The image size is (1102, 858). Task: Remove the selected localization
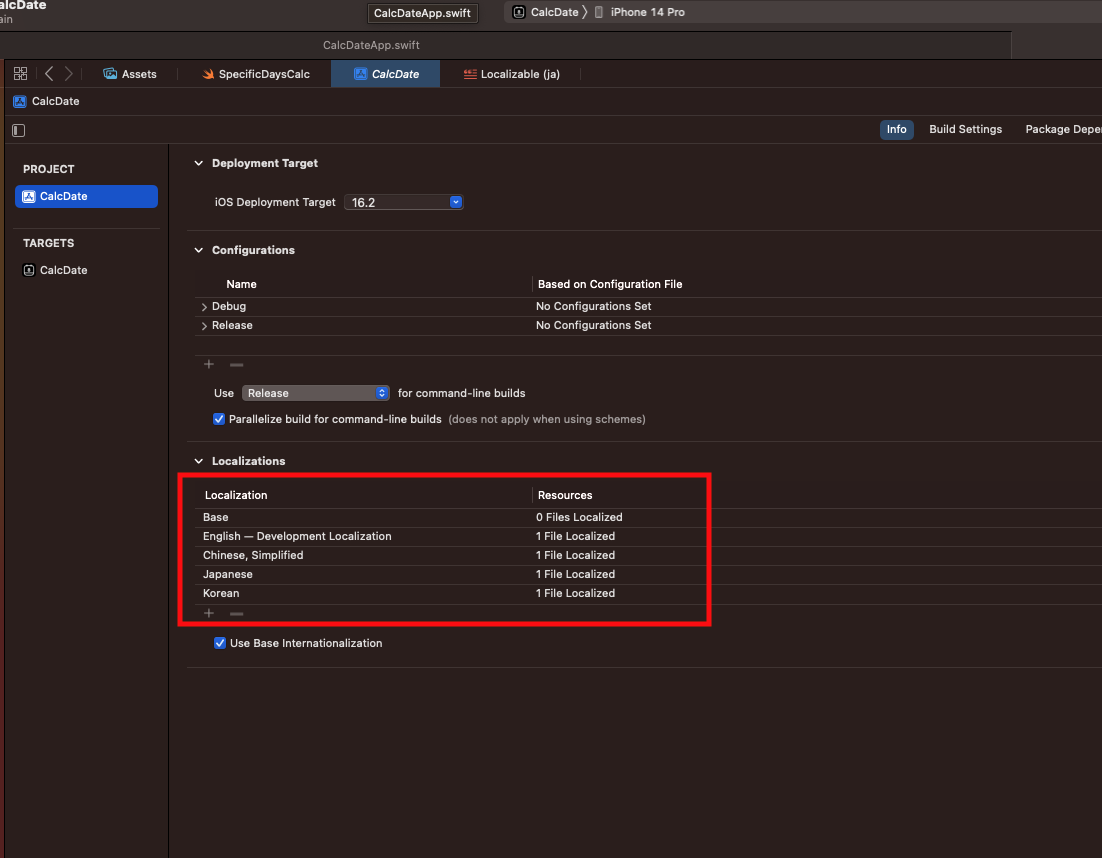[237, 613]
